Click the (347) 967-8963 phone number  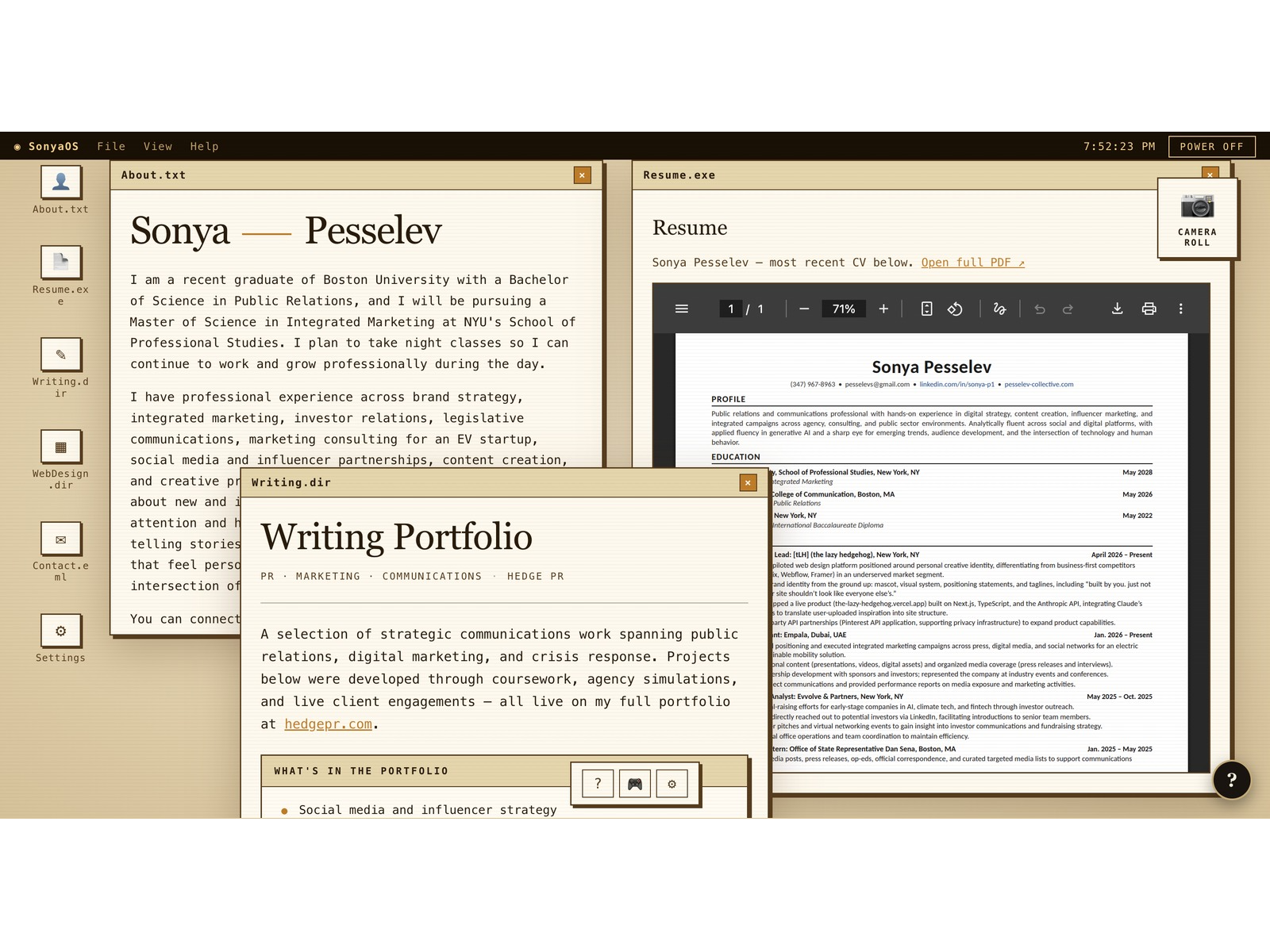pyautogui.click(x=813, y=384)
